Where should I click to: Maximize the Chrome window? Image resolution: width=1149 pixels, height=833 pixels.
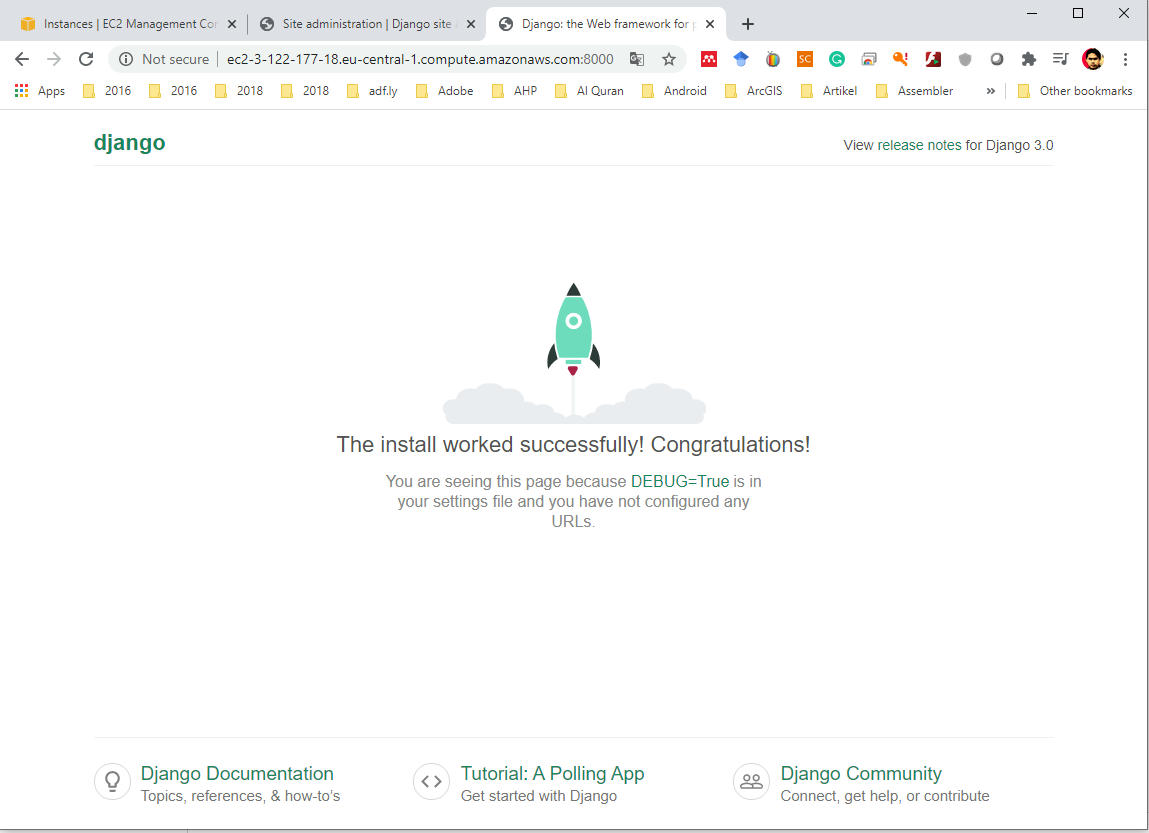tap(1078, 13)
